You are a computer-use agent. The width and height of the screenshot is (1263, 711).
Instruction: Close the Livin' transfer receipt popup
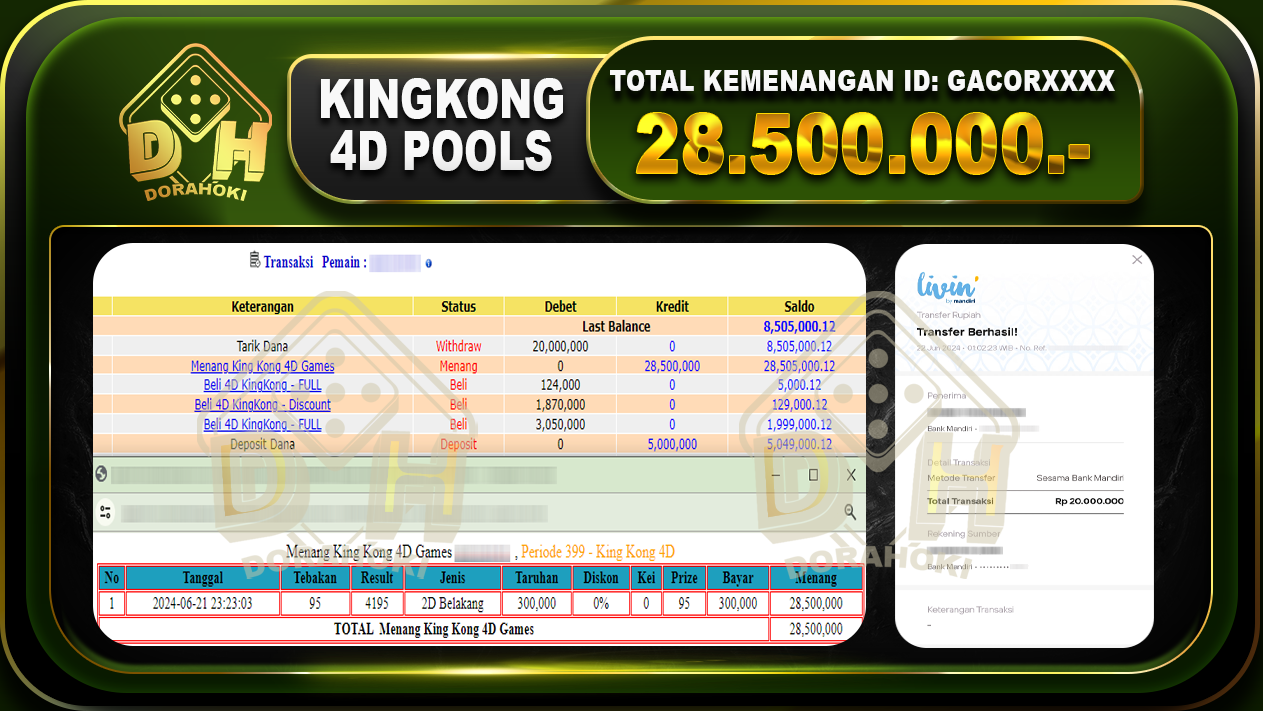click(1136, 259)
